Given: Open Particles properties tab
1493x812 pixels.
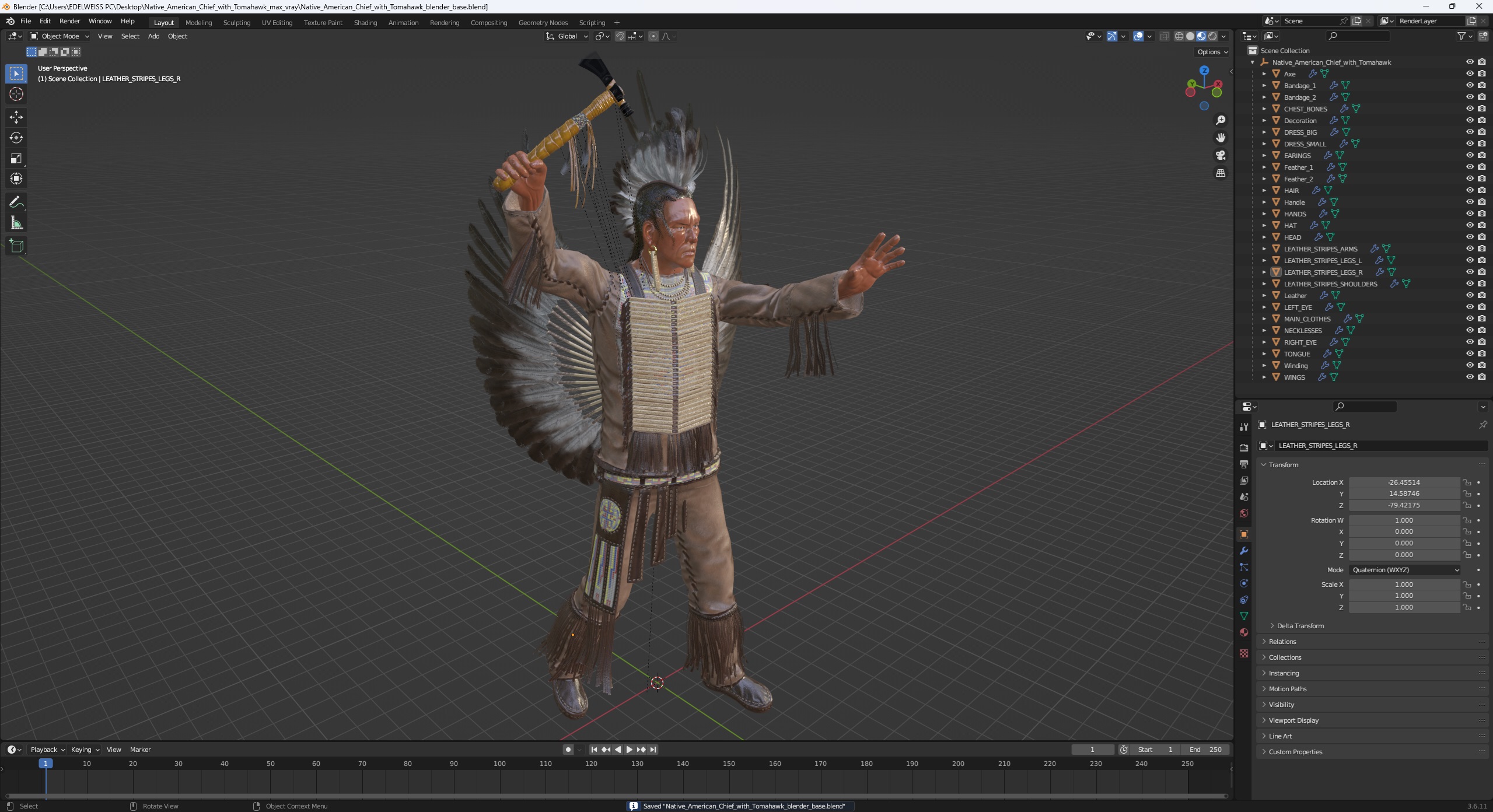Looking at the screenshot, I should 1244,567.
